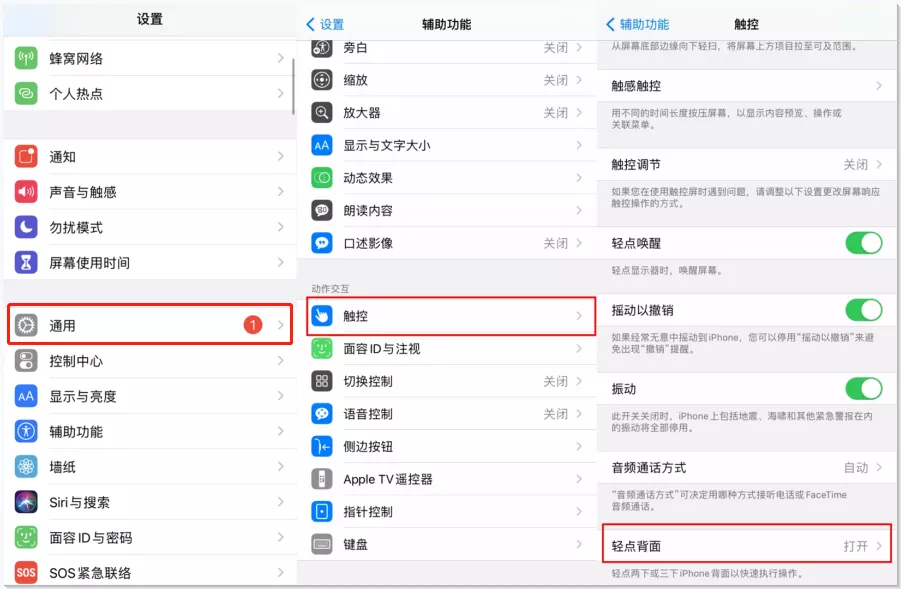
Task: Tap 打开 value on 轻点背面
Action: tap(856, 546)
